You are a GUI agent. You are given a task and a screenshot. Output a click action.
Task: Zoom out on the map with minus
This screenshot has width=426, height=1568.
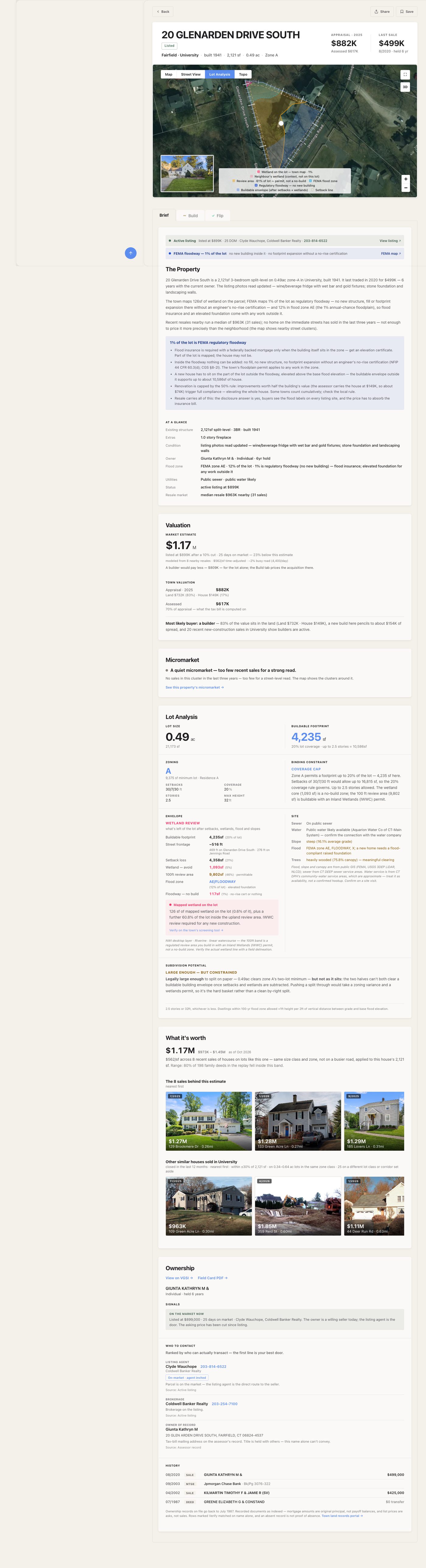(406, 187)
